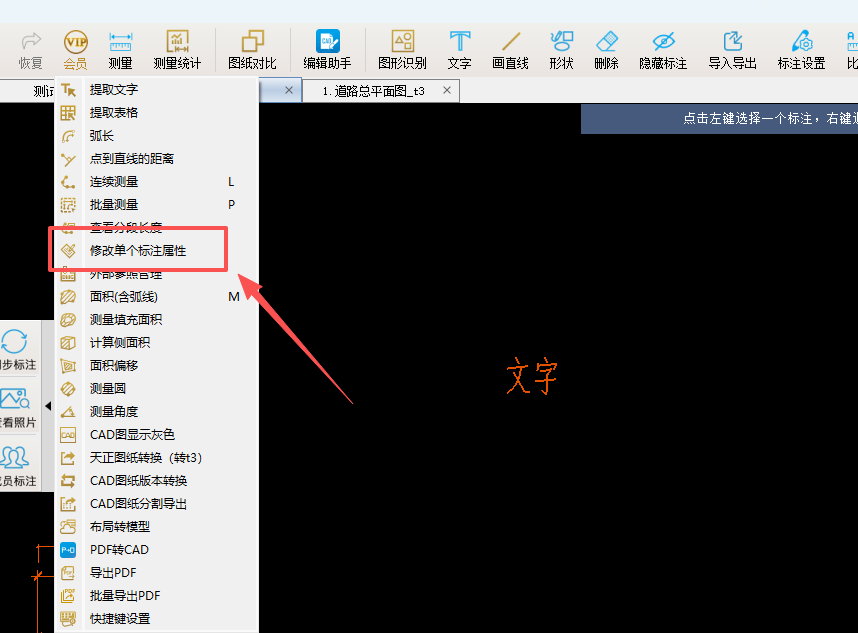Choose the 删除 eraser tool
This screenshot has width=858, height=633.
click(x=606, y=50)
